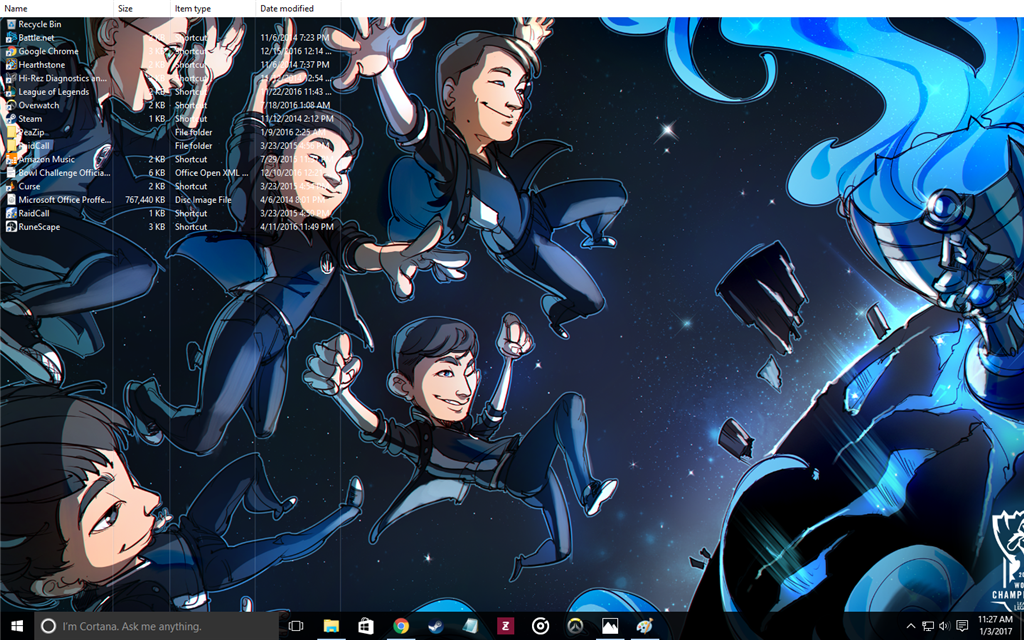Screen dimensions: 1024x640
Task: Select the PeaZip folder icon
Action: pos(11,132)
